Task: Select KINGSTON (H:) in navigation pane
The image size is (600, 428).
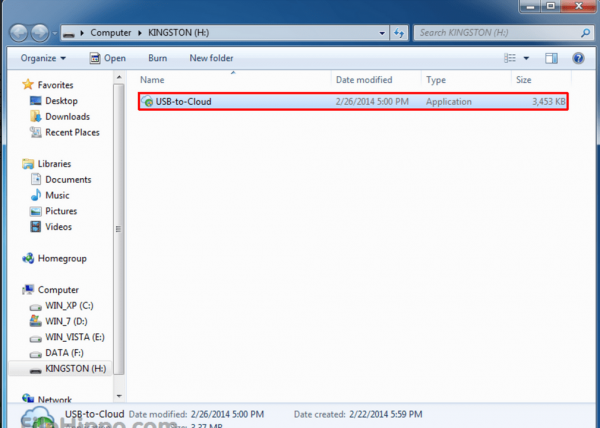Action: click(x=75, y=368)
